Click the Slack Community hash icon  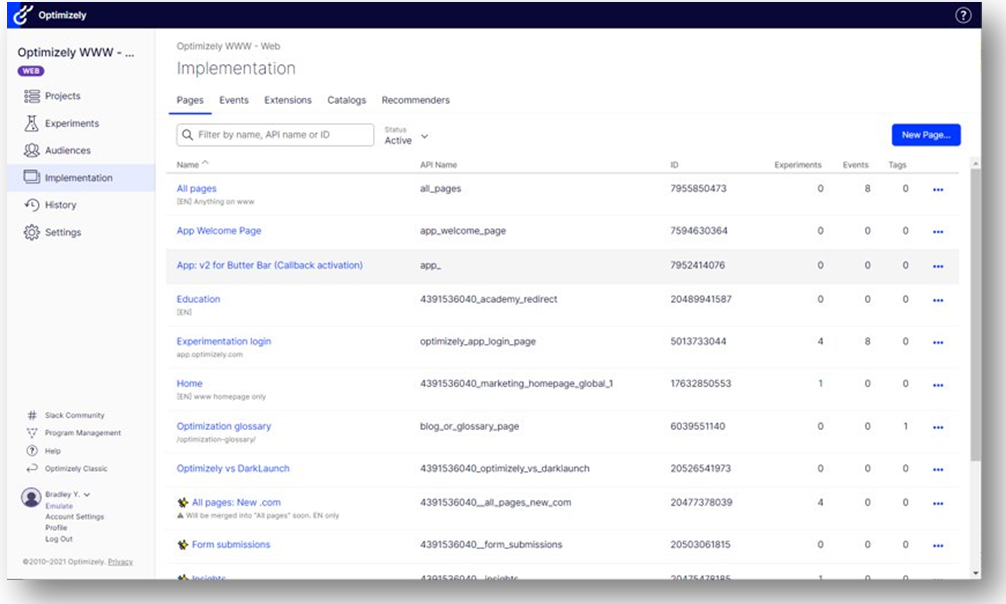click(32, 415)
